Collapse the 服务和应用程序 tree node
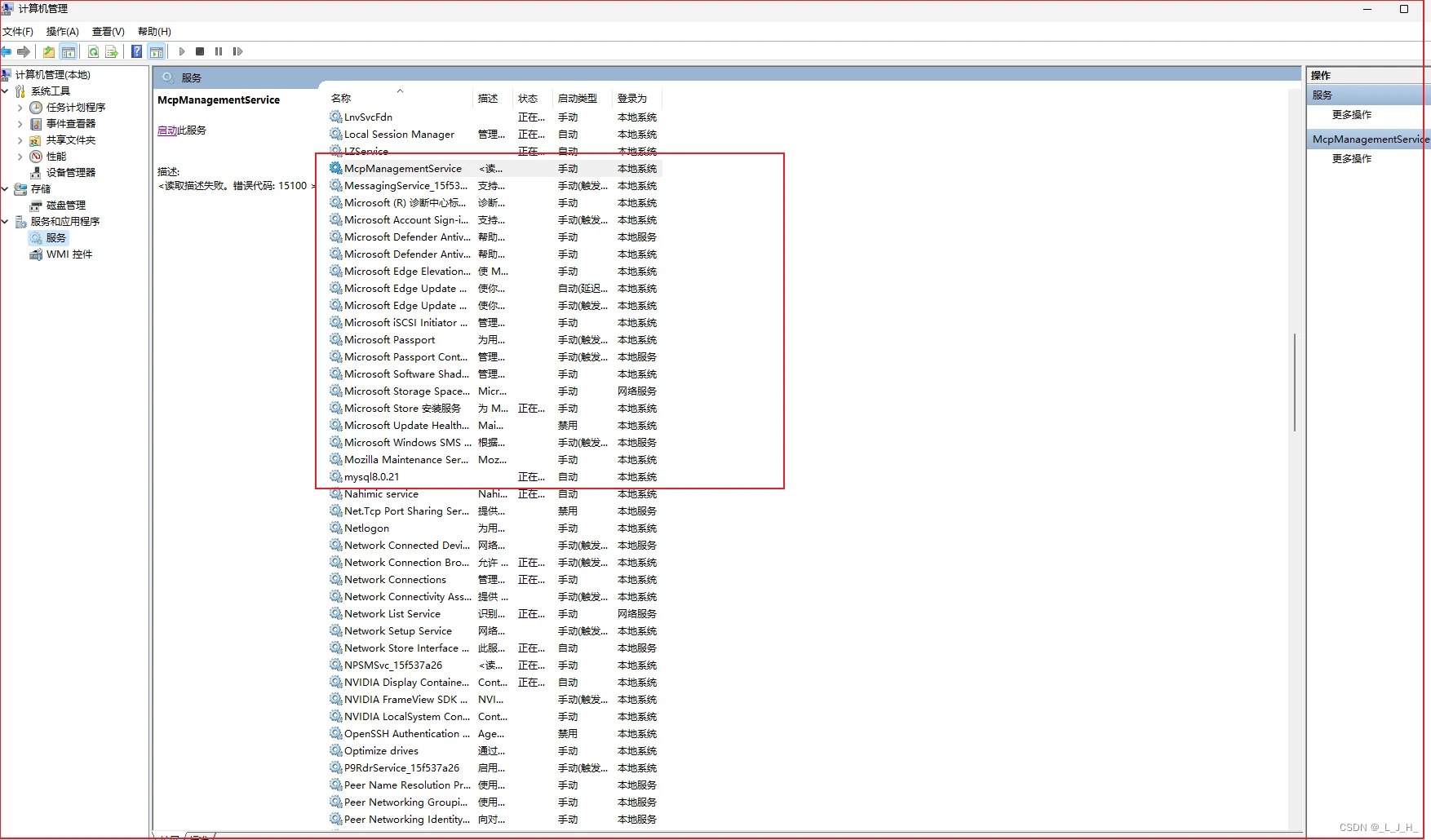Screen dimensions: 1431x840 (5, 222)
